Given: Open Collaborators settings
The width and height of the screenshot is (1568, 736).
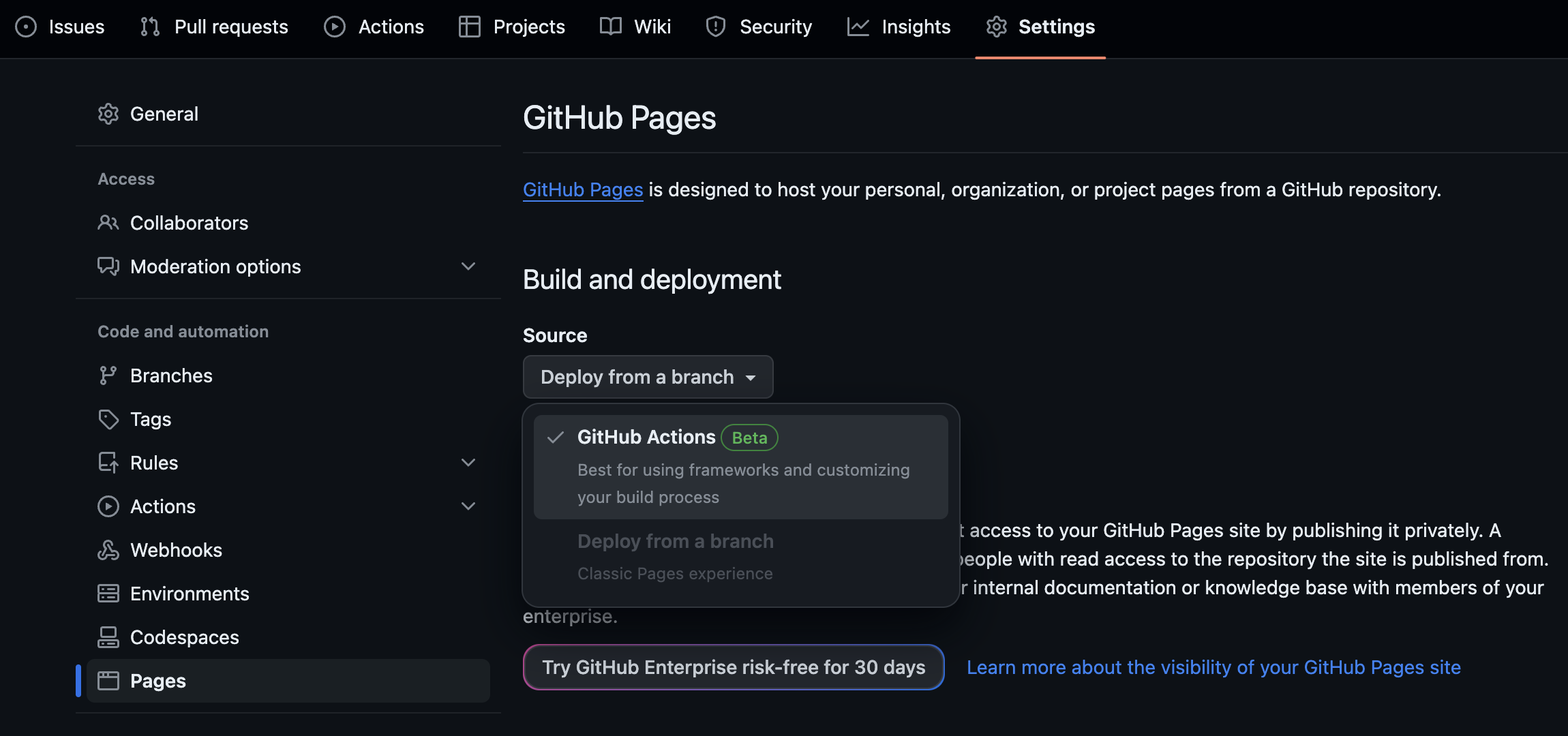Looking at the screenshot, I should (x=288, y=223).
